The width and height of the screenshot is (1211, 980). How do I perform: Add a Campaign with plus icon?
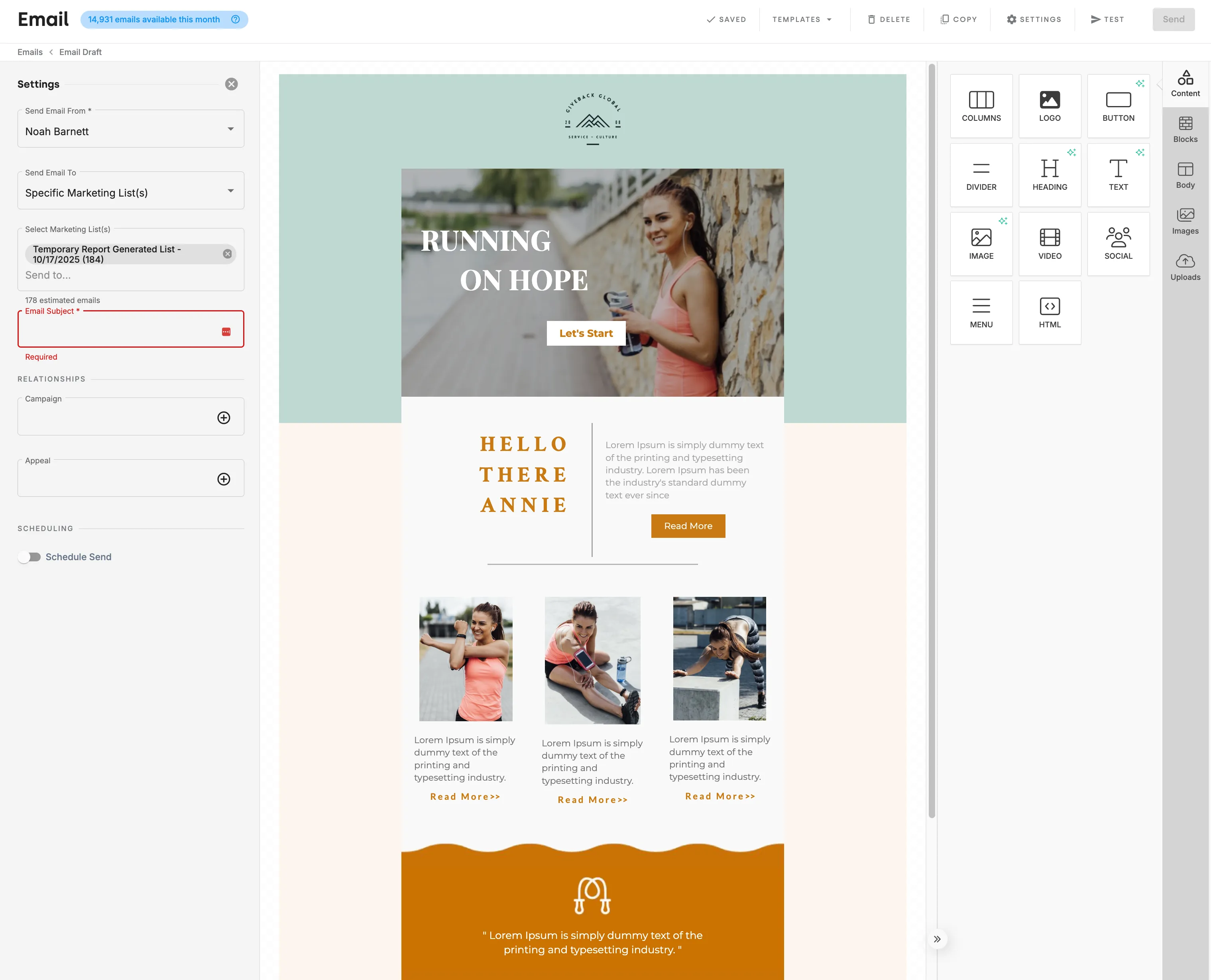pyautogui.click(x=224, y=418)
